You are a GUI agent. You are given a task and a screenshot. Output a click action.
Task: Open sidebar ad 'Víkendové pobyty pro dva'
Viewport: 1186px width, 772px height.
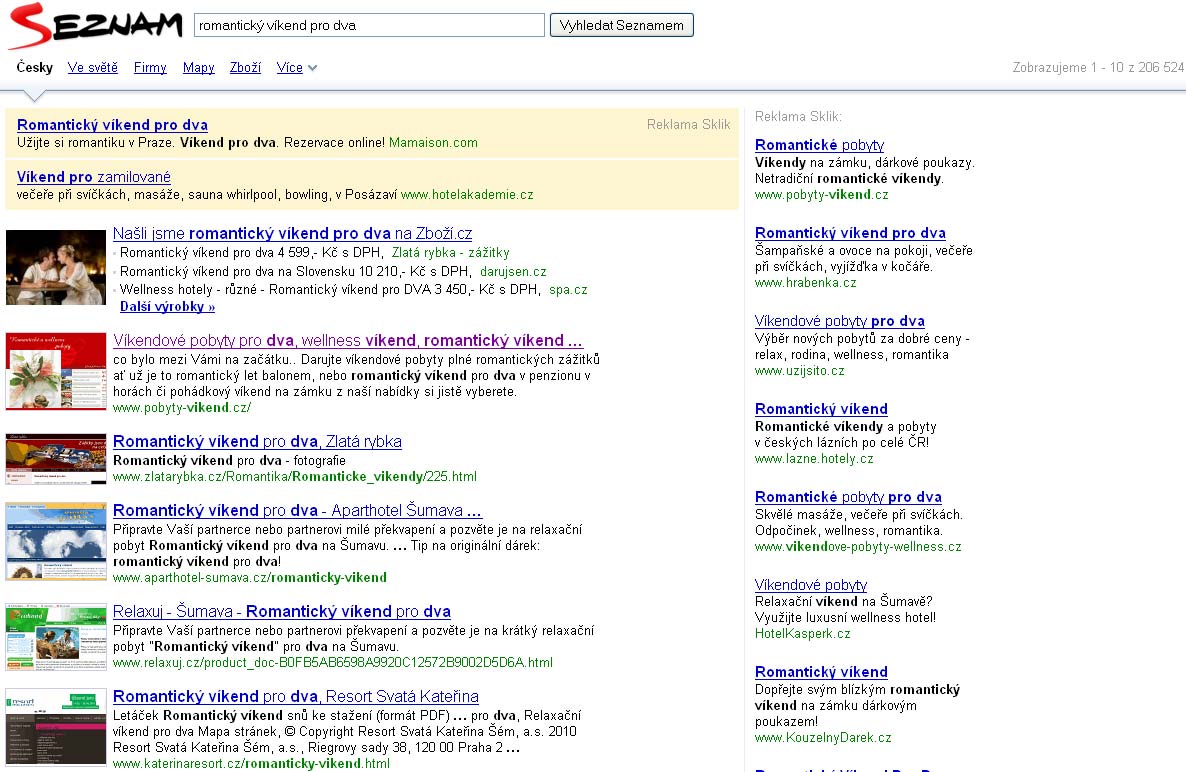pyautogui.click(x=840, y=321)
